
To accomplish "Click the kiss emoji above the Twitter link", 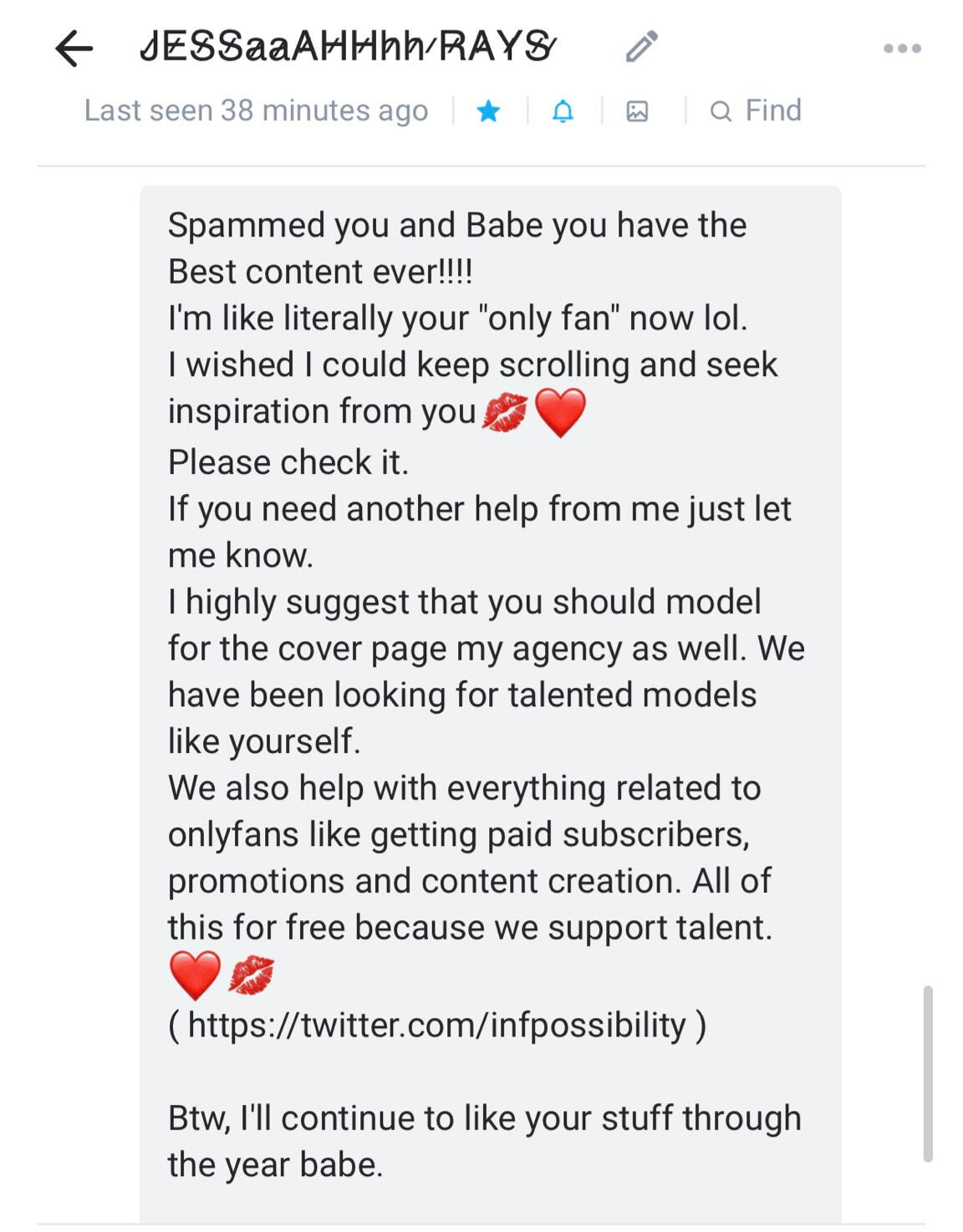I will 252,975.
